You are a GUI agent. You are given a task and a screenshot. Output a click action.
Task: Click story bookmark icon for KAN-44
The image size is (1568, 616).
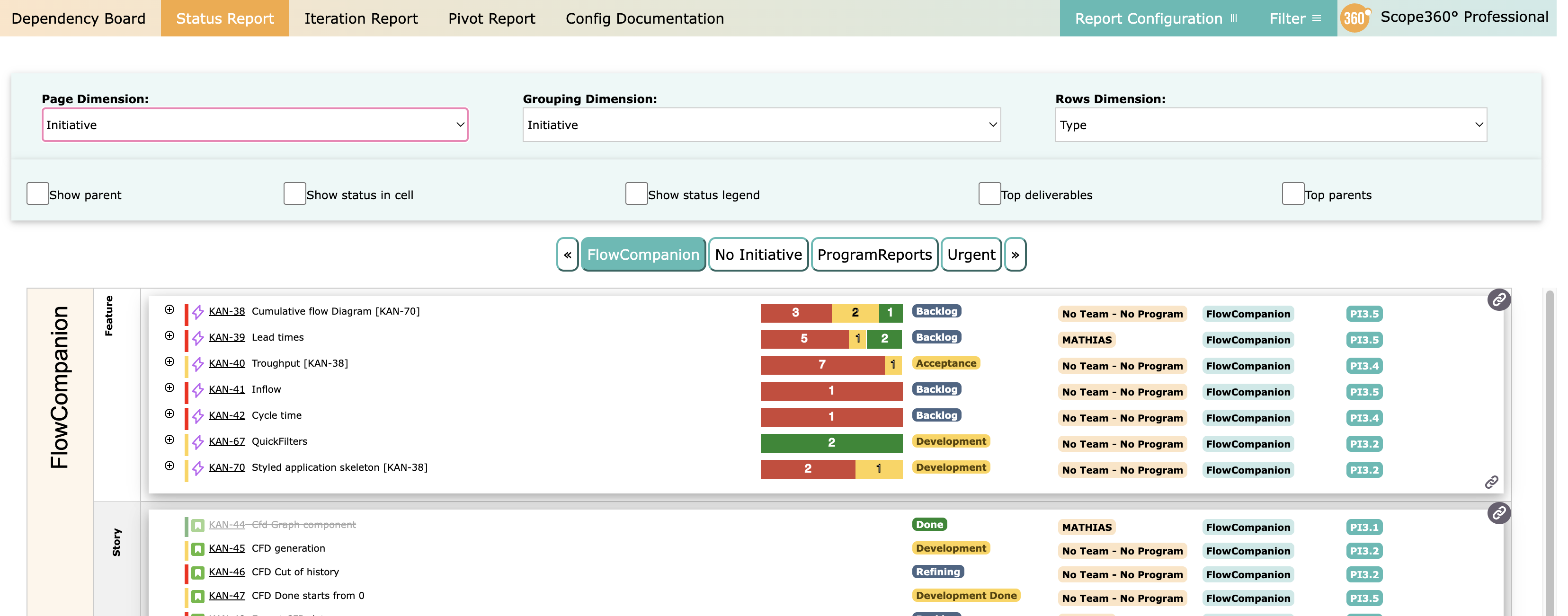point(198,525)
